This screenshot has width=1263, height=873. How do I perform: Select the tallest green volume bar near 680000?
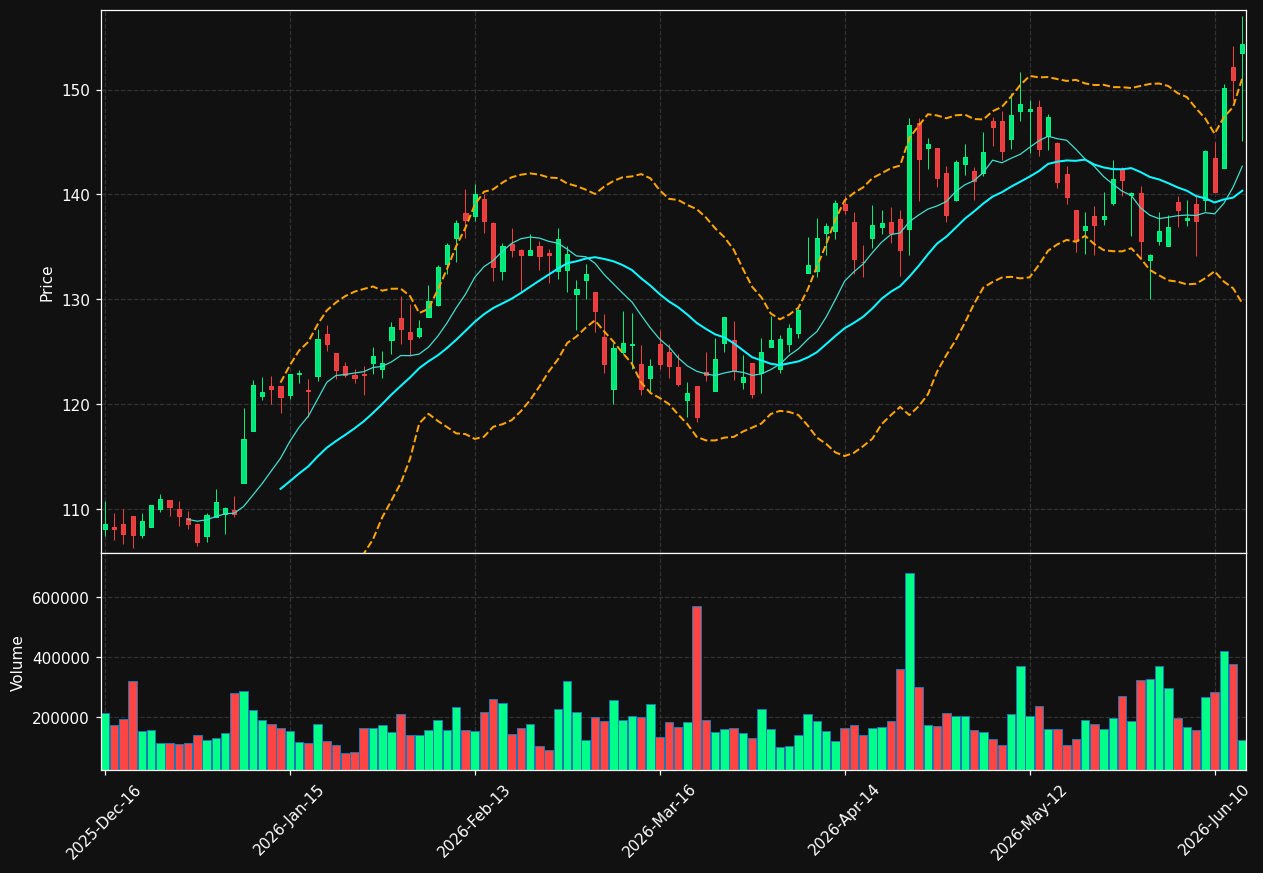tap(909, 671)
